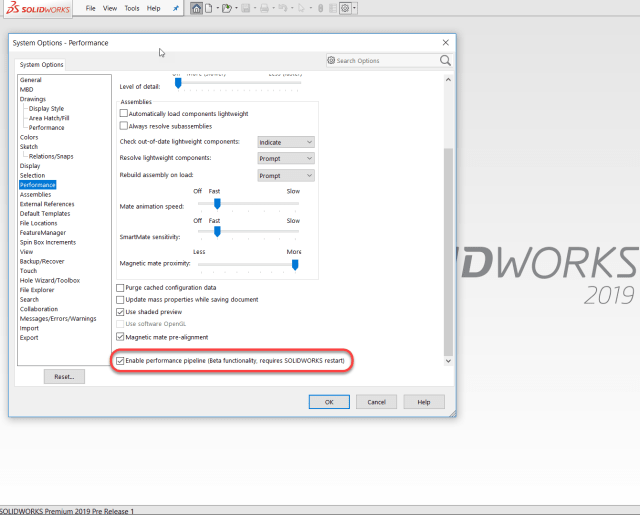The image size is (640, 515).
Task: Expand the New document dropdown arrow
Action: coord(218,8)
